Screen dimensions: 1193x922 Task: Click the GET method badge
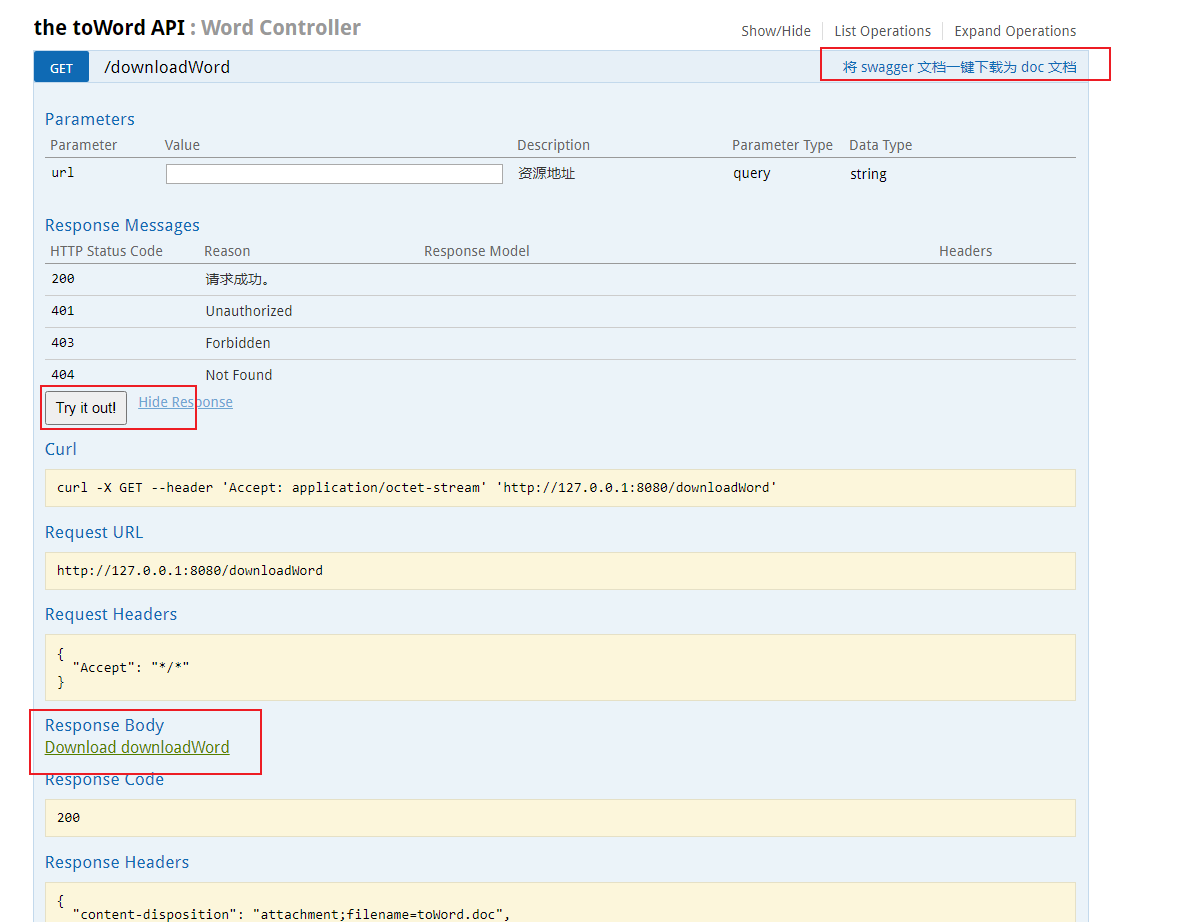coord(62,68)
